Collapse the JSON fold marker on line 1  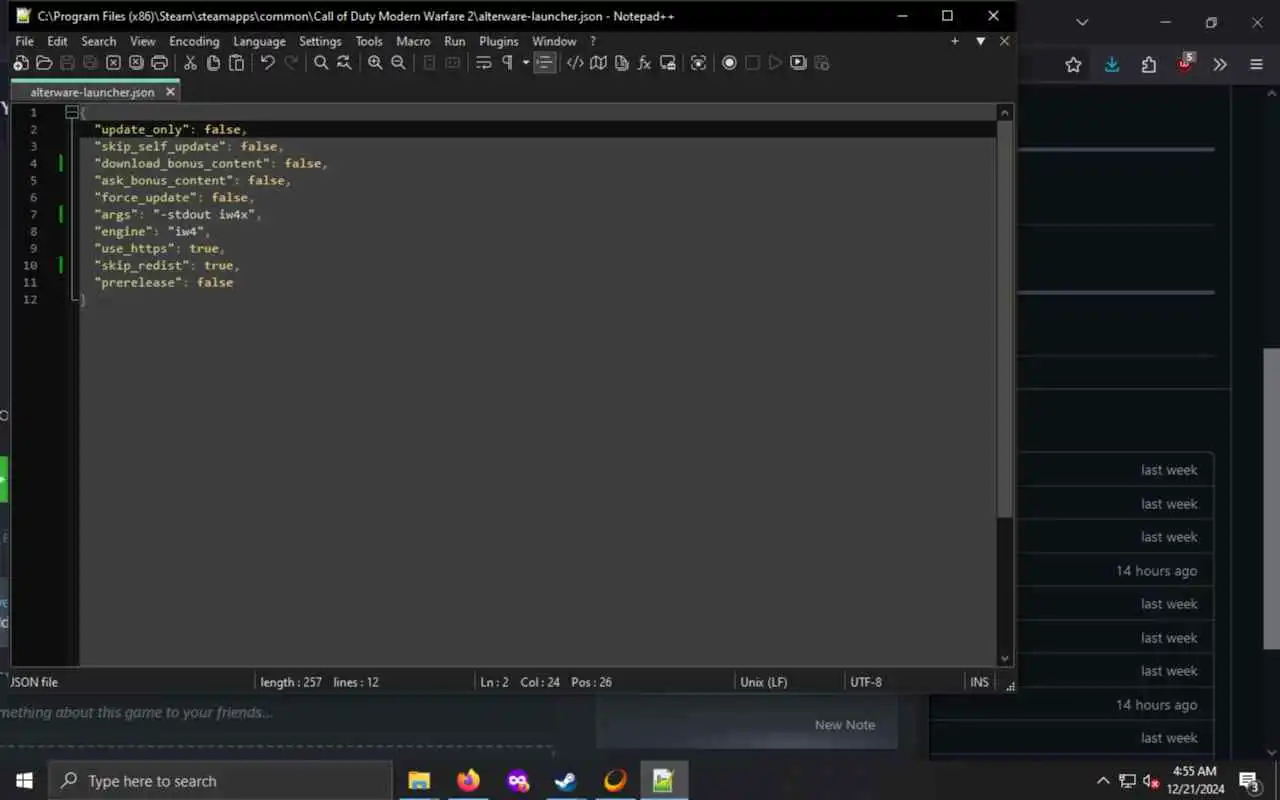click(x=72, y=112)
